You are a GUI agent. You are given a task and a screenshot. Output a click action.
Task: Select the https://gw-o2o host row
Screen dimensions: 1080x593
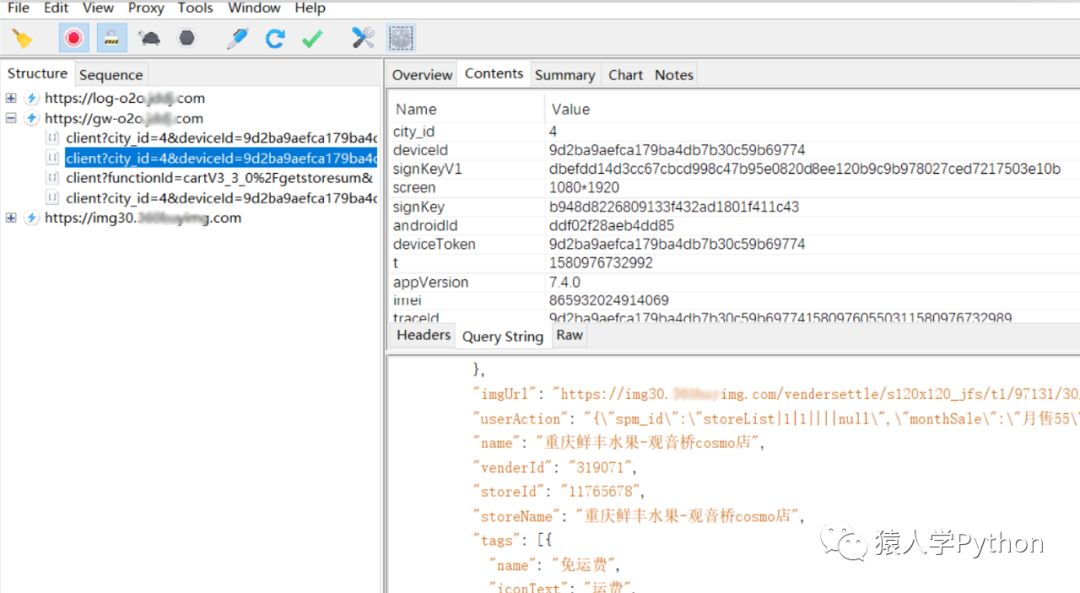pyautogui.click(x=124, y=118)
